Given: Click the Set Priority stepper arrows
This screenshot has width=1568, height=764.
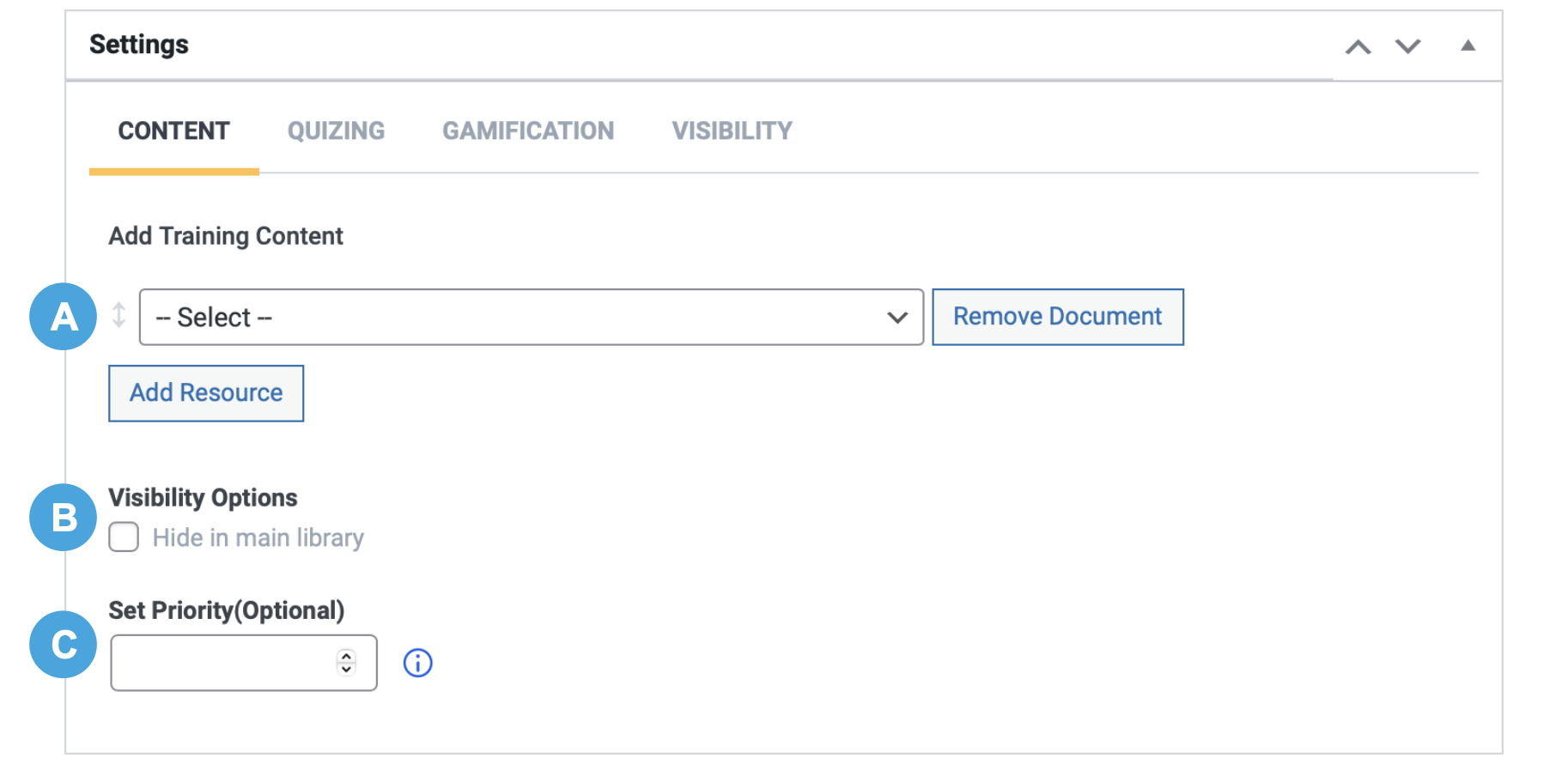Looking at the screenshot, I should pos(346,663).
